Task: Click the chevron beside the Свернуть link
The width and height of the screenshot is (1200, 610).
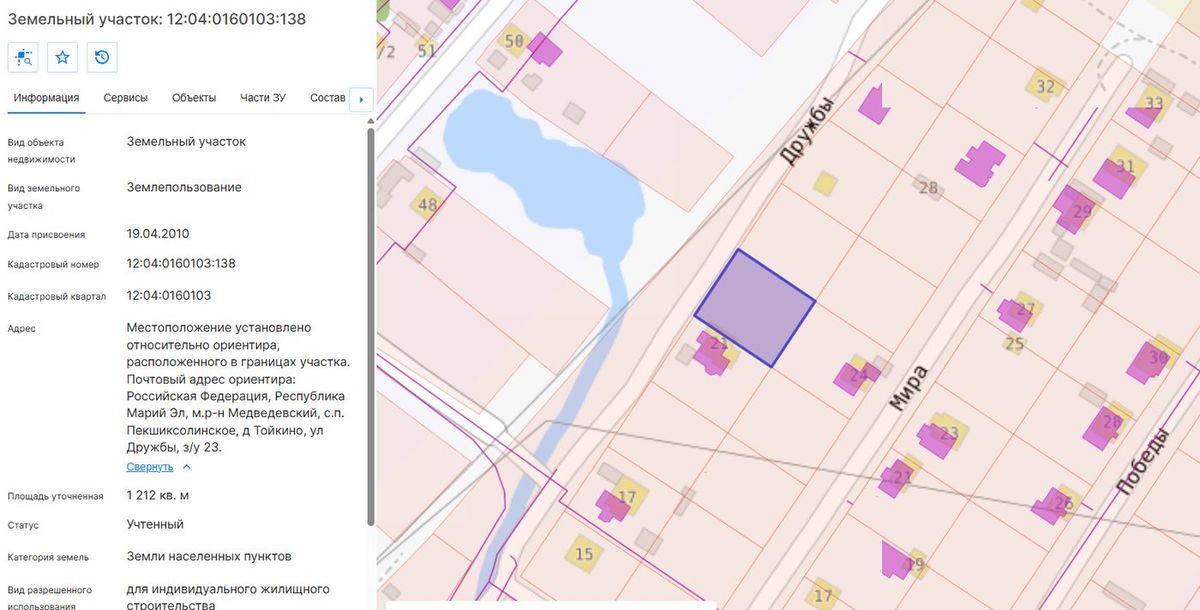Action: 187,467
